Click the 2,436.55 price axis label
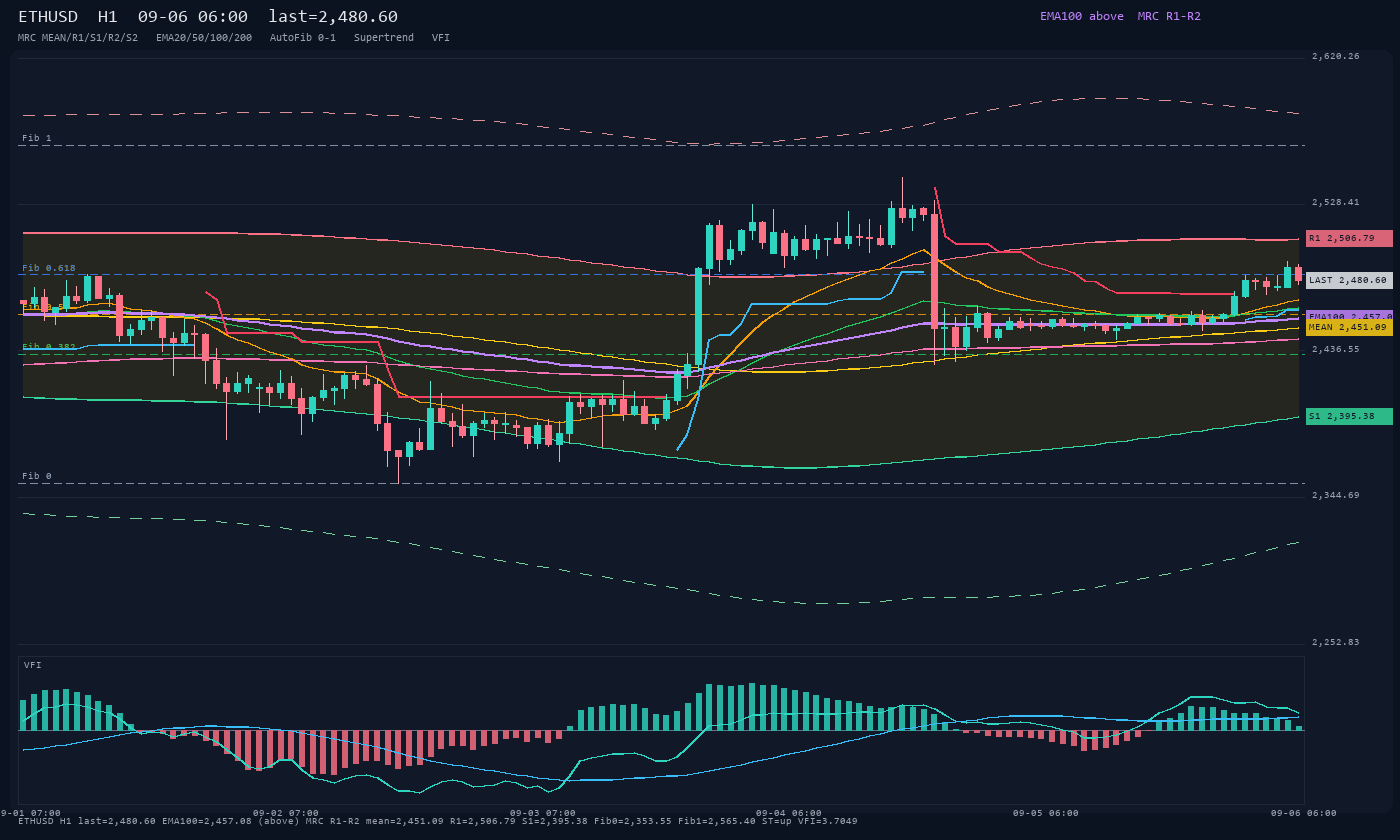This screenshot has height=840, width=1400. point(1336,349)
